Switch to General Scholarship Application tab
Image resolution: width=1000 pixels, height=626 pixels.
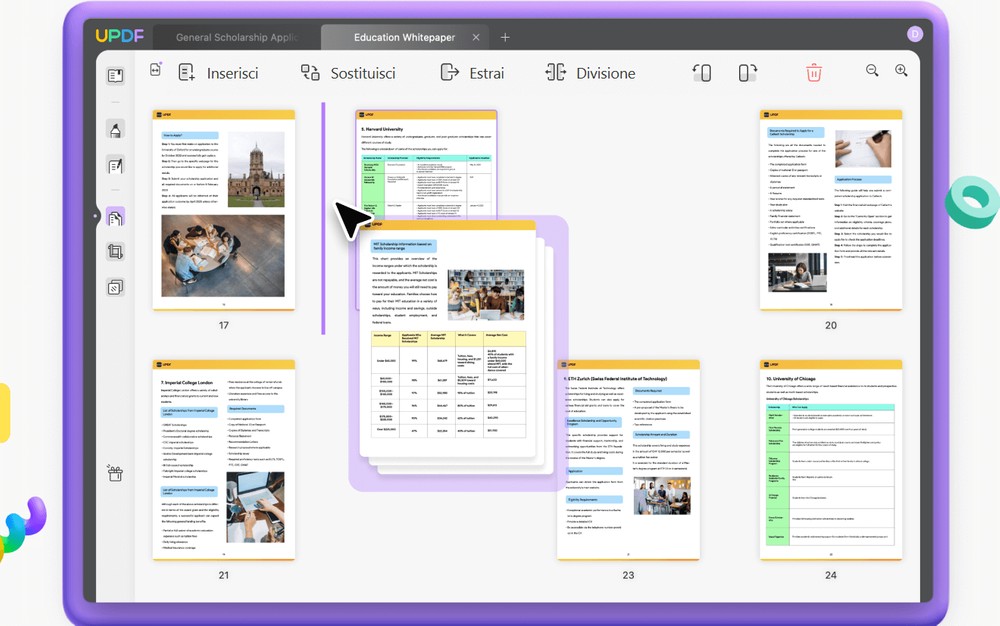236,37
